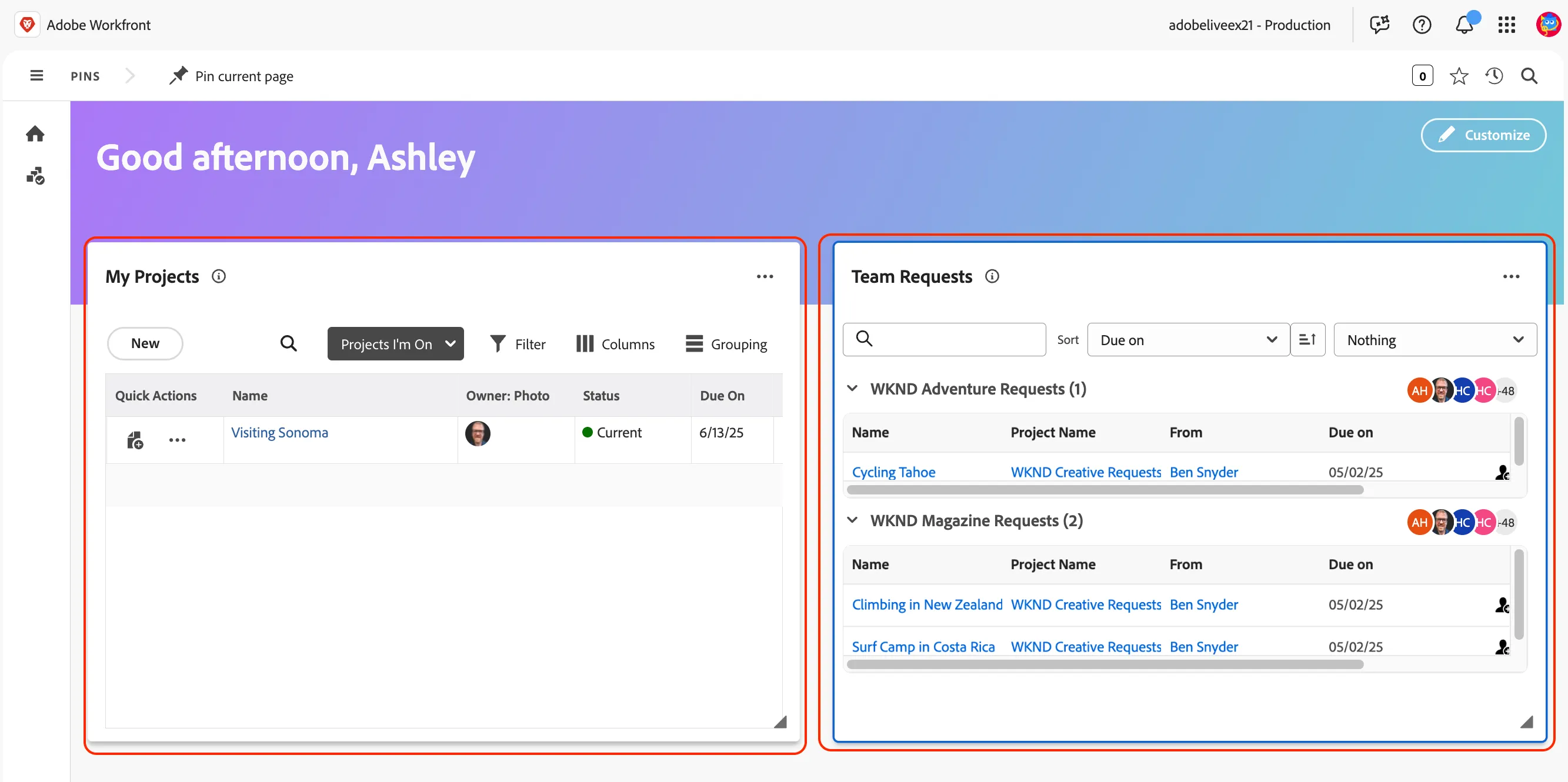Open the global search magnifier
The image size is (1568, 782).
[x=1529, y=76]
